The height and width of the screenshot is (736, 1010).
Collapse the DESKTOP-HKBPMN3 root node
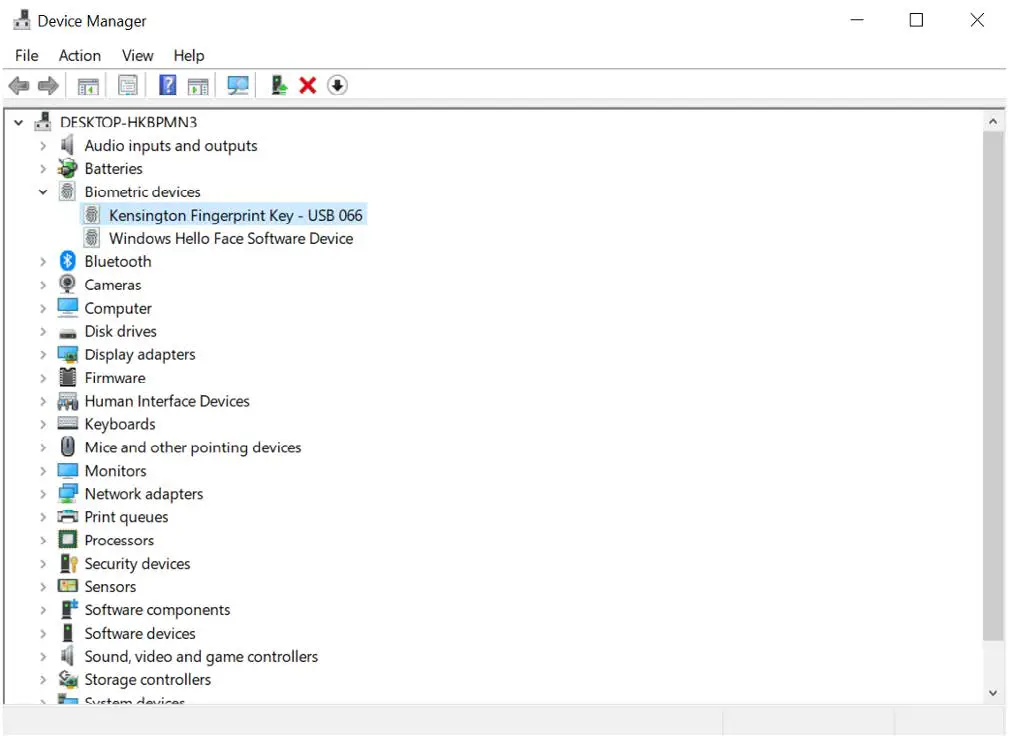point(19,122)
